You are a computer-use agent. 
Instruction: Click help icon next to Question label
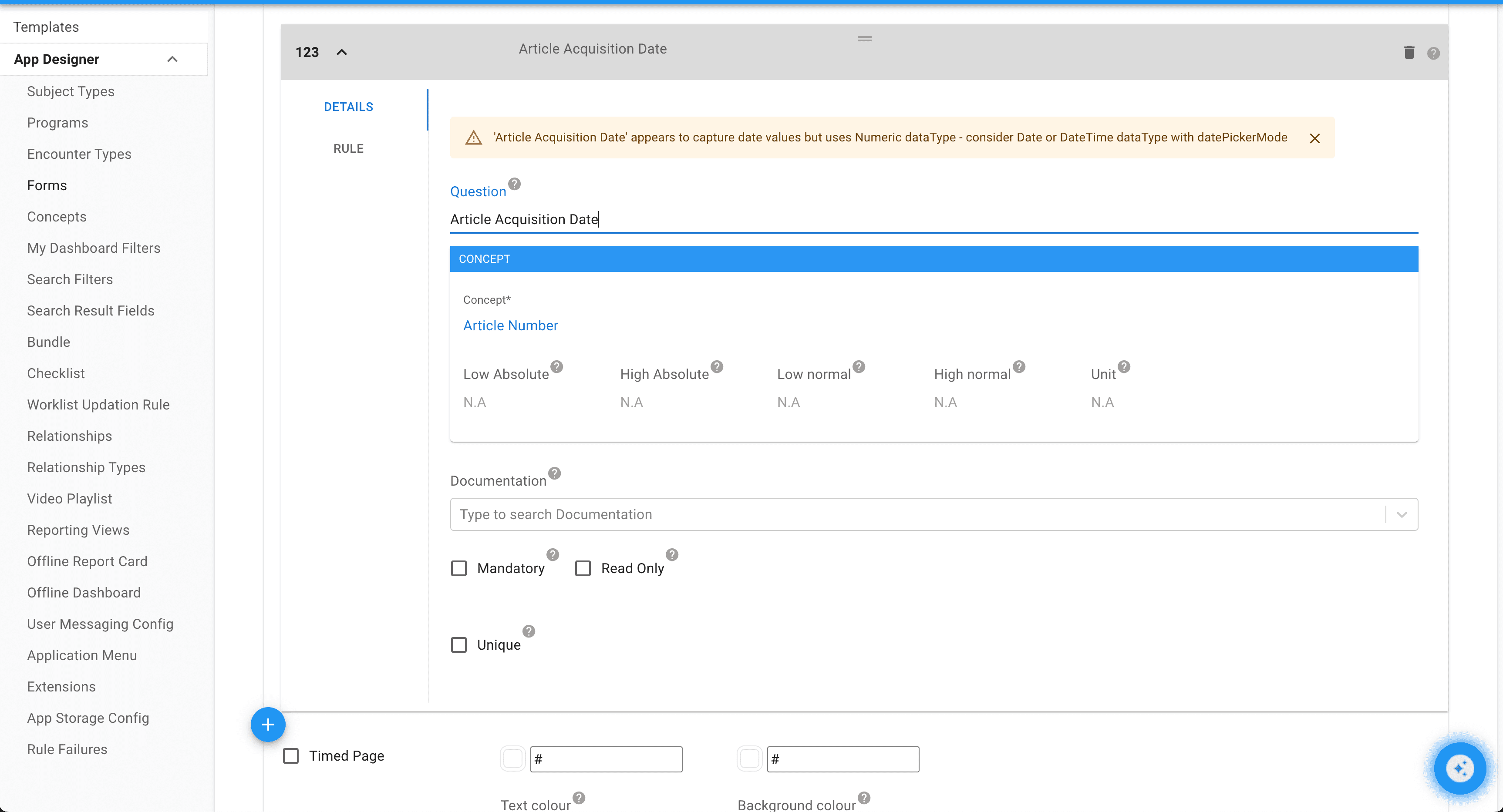[x=514, y=184]
